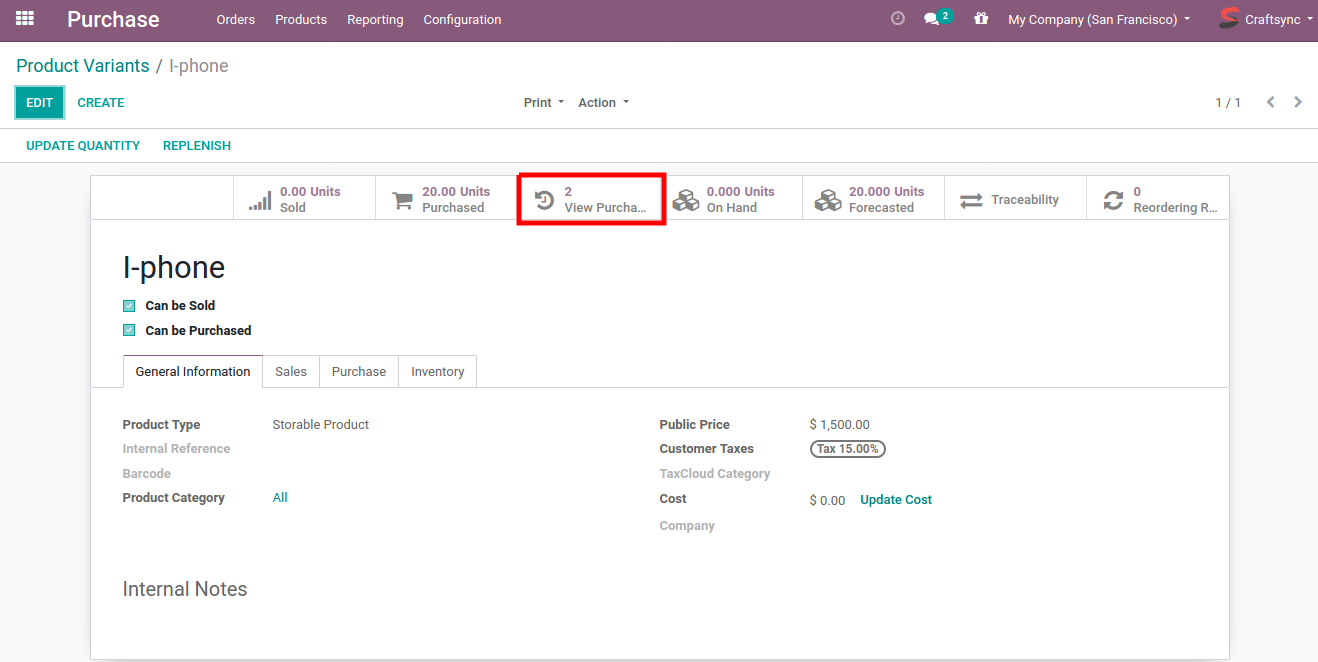Image resolution: width=1318 pixels, height=662 pixels.
Task: Click the View Purchase history icon
Action: (544, 200)
